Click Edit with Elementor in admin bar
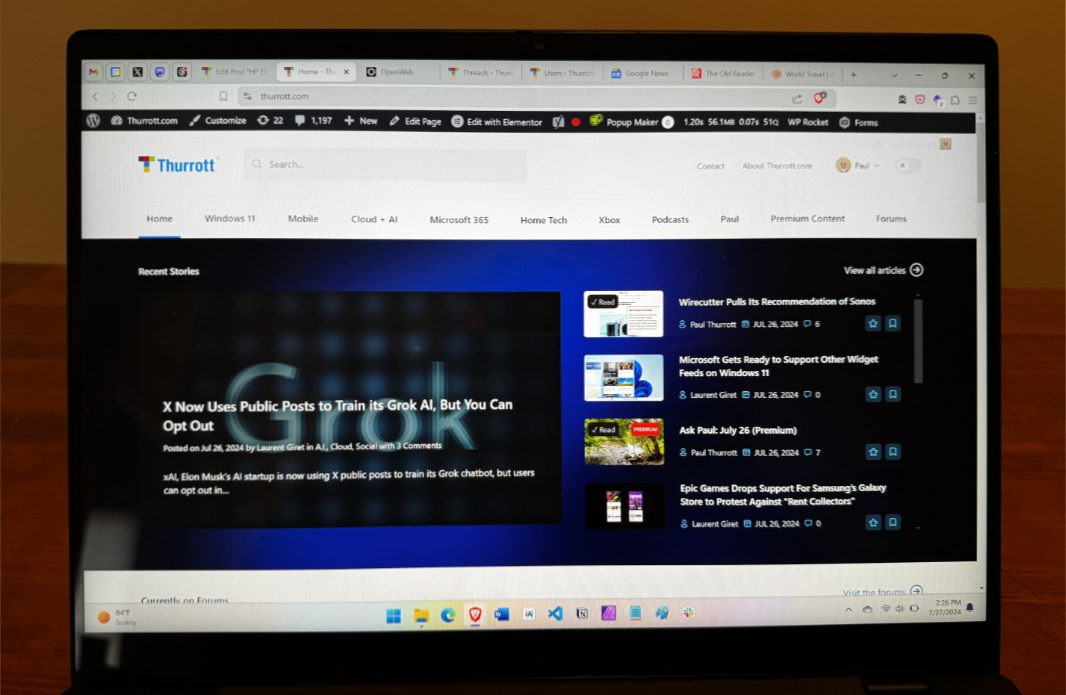The width and height of the screenshot is (1066, 695). pos(497,122)
